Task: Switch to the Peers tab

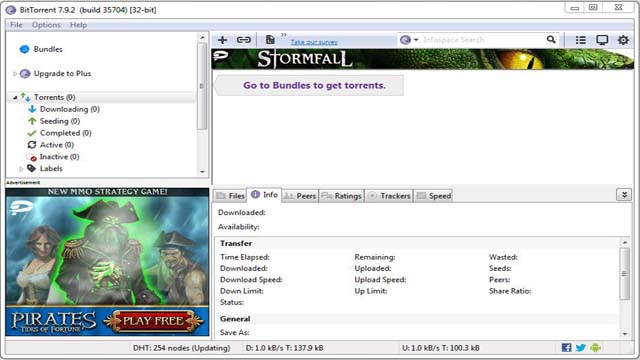Action: click(x=300, y=196)
